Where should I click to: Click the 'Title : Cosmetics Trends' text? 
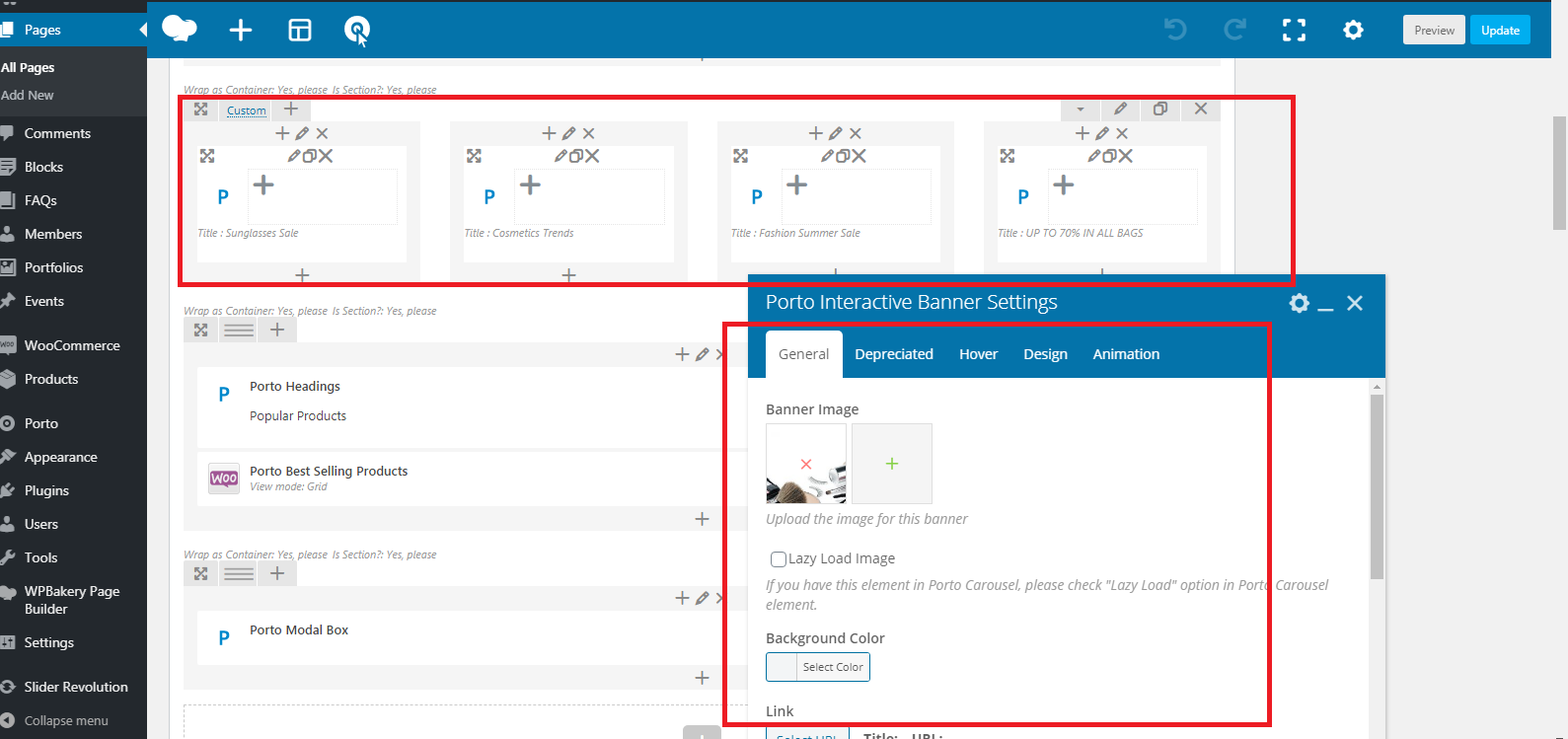coord(519,234)
